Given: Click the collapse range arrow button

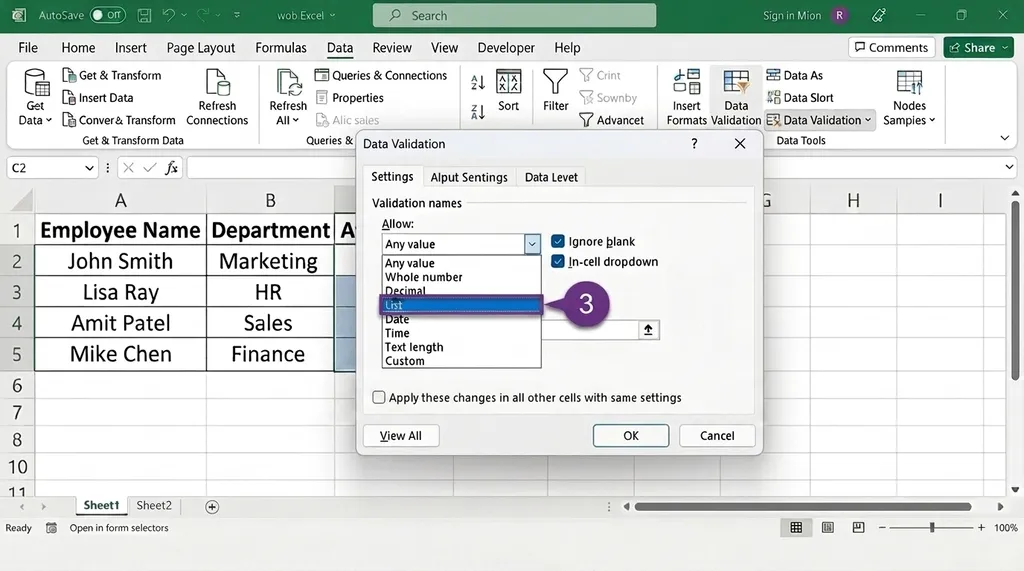Looking at the screenshot, I should [648, 330].
